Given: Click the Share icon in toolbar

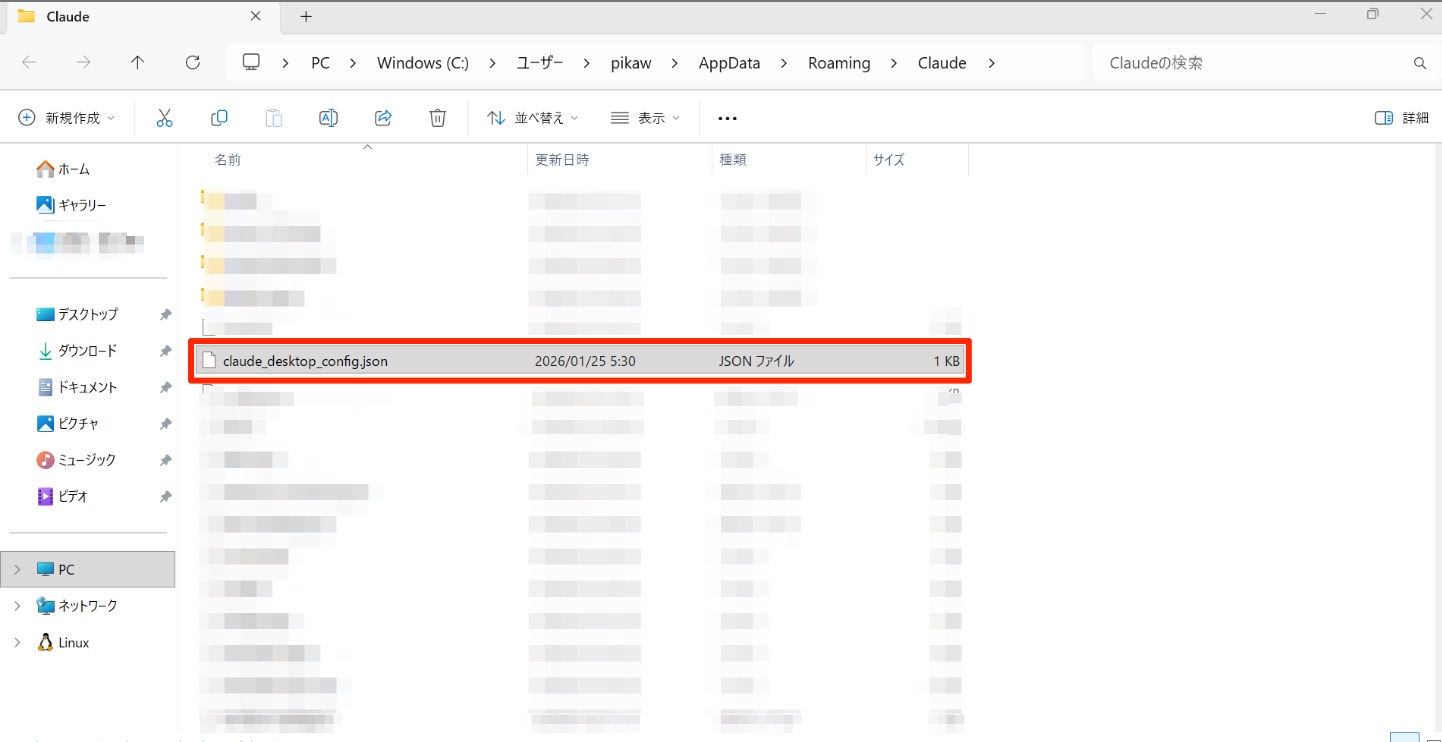Looking at the screenshot, I should pos(383,118).
